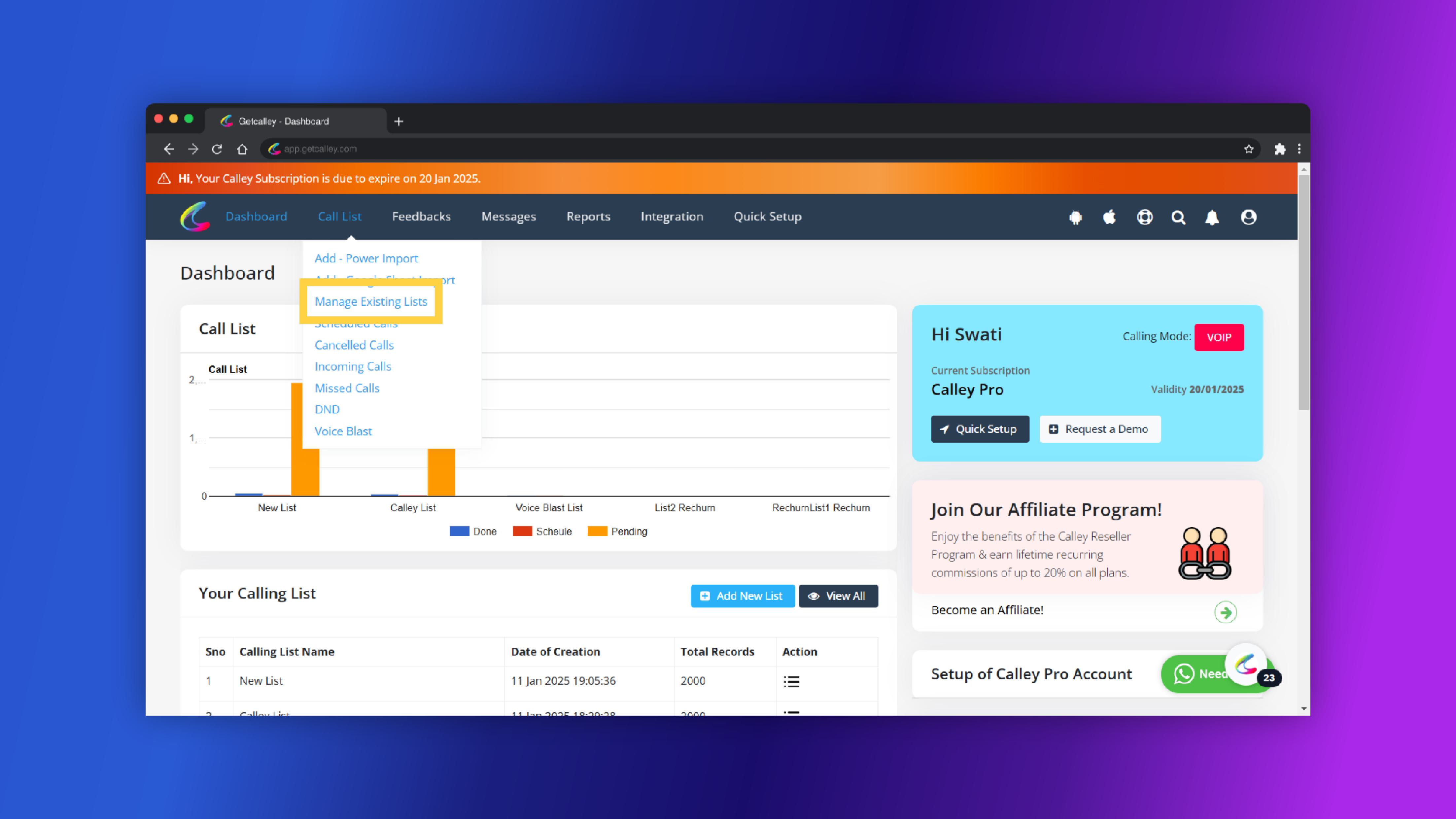Select Cancelled Calls

(354, 345)
